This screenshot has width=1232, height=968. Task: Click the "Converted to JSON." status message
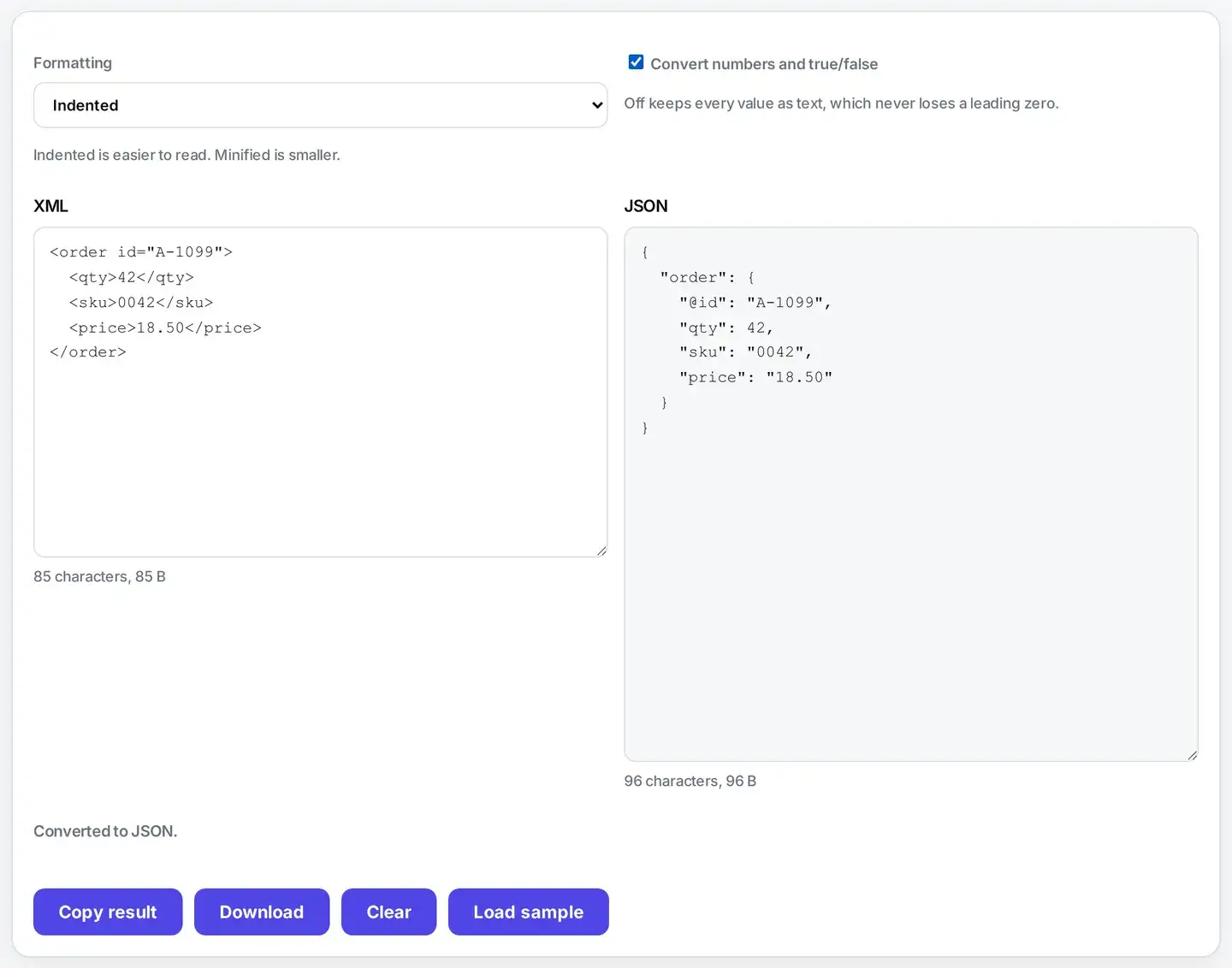coord(105,831)
